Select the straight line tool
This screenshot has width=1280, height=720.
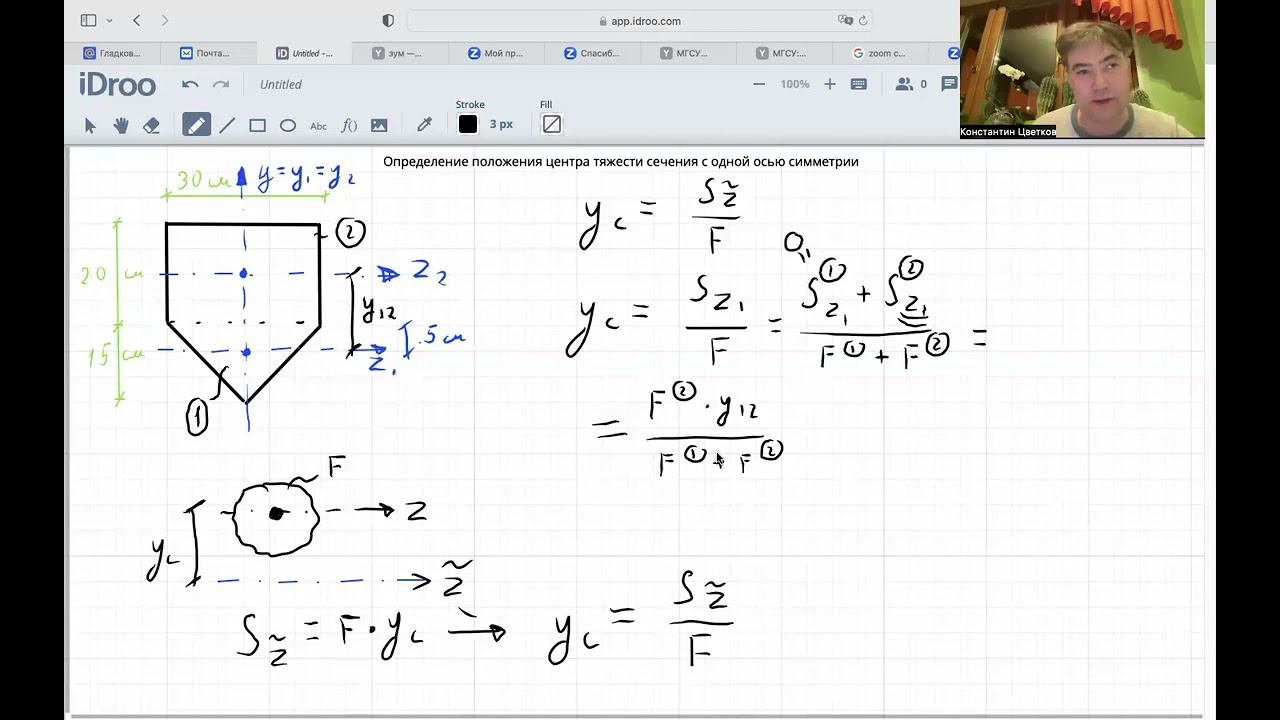click(x=227, y=125)
